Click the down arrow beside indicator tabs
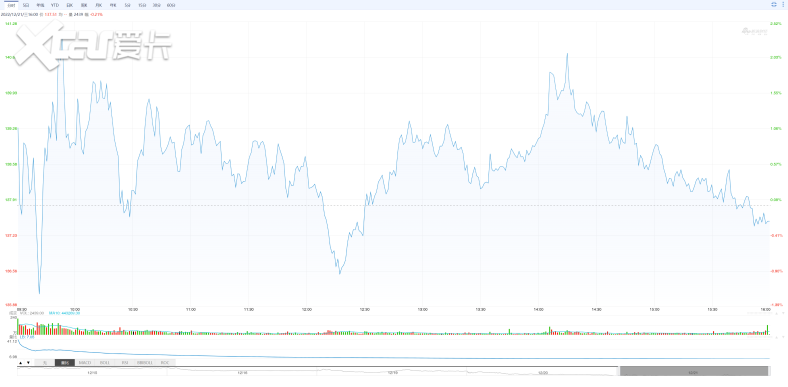This screenshot has height=387, width=788. click(x=28, y=362)
